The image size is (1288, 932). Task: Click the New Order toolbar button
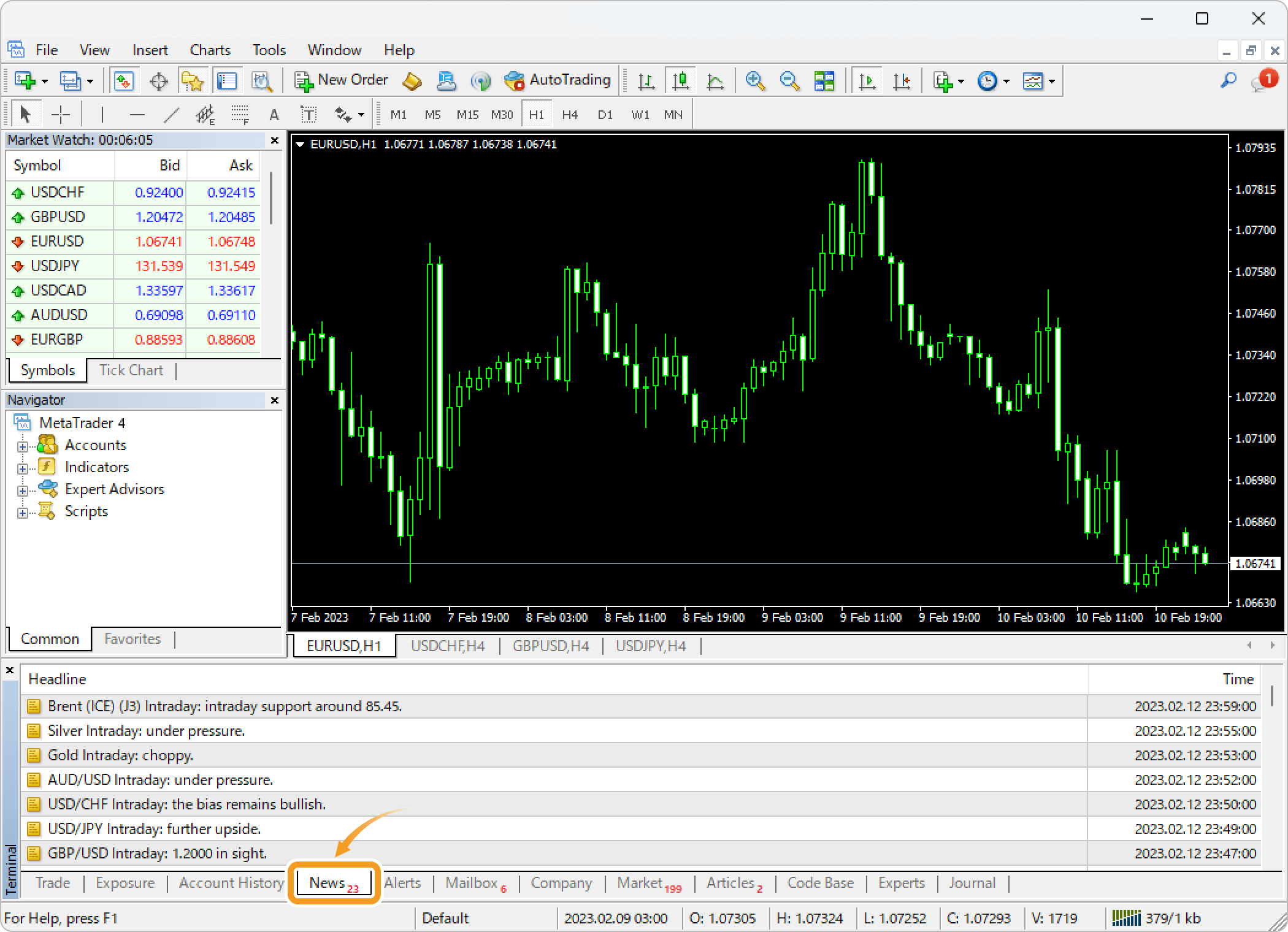(x=341, y=80)
